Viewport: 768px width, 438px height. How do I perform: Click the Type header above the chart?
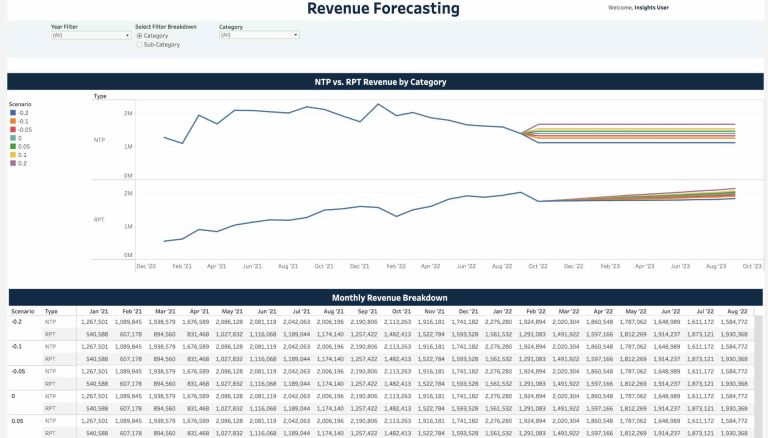click(x=100, y=96)
